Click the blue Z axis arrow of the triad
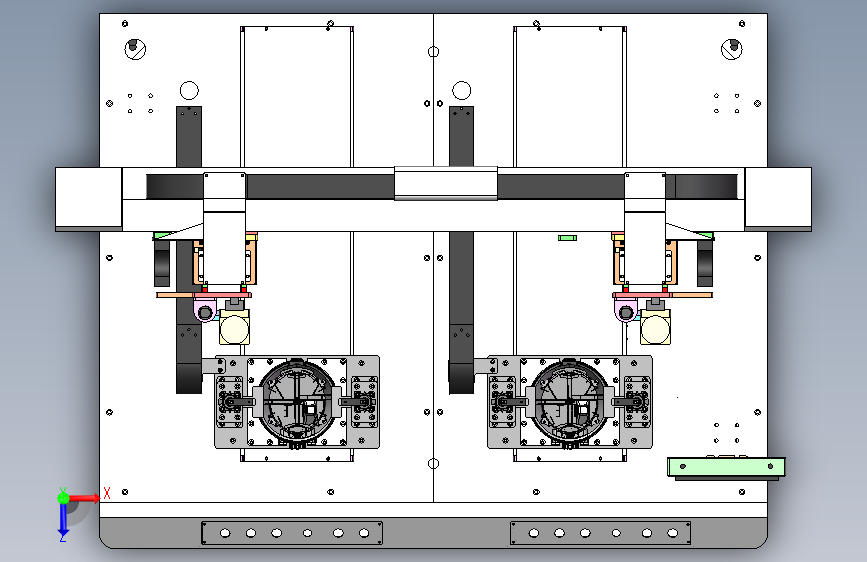This screenshot has height=562, width=867. click(x=63, y=519)
